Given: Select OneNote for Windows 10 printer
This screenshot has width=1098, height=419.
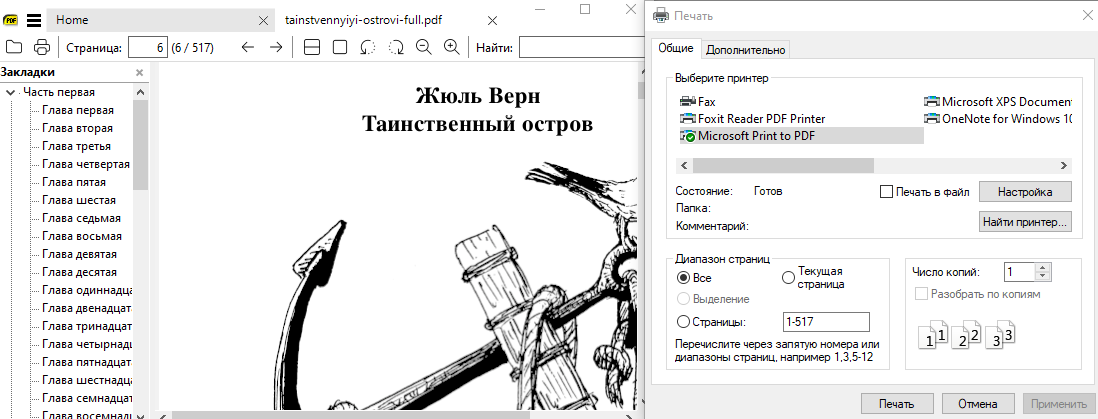Looking at the screenshot, I should click(999, 118).
